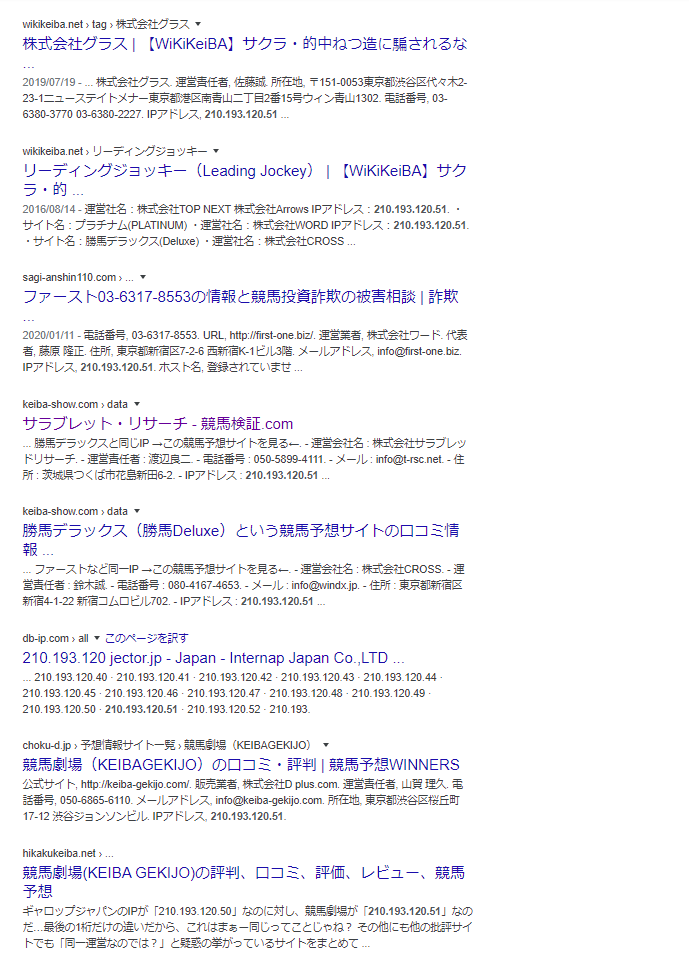Click the wikikeiba.net › リーディングジョッキー URL text
Image resolution: width=689 pixels, height=964 pixels.
click(x=115, y=151)
